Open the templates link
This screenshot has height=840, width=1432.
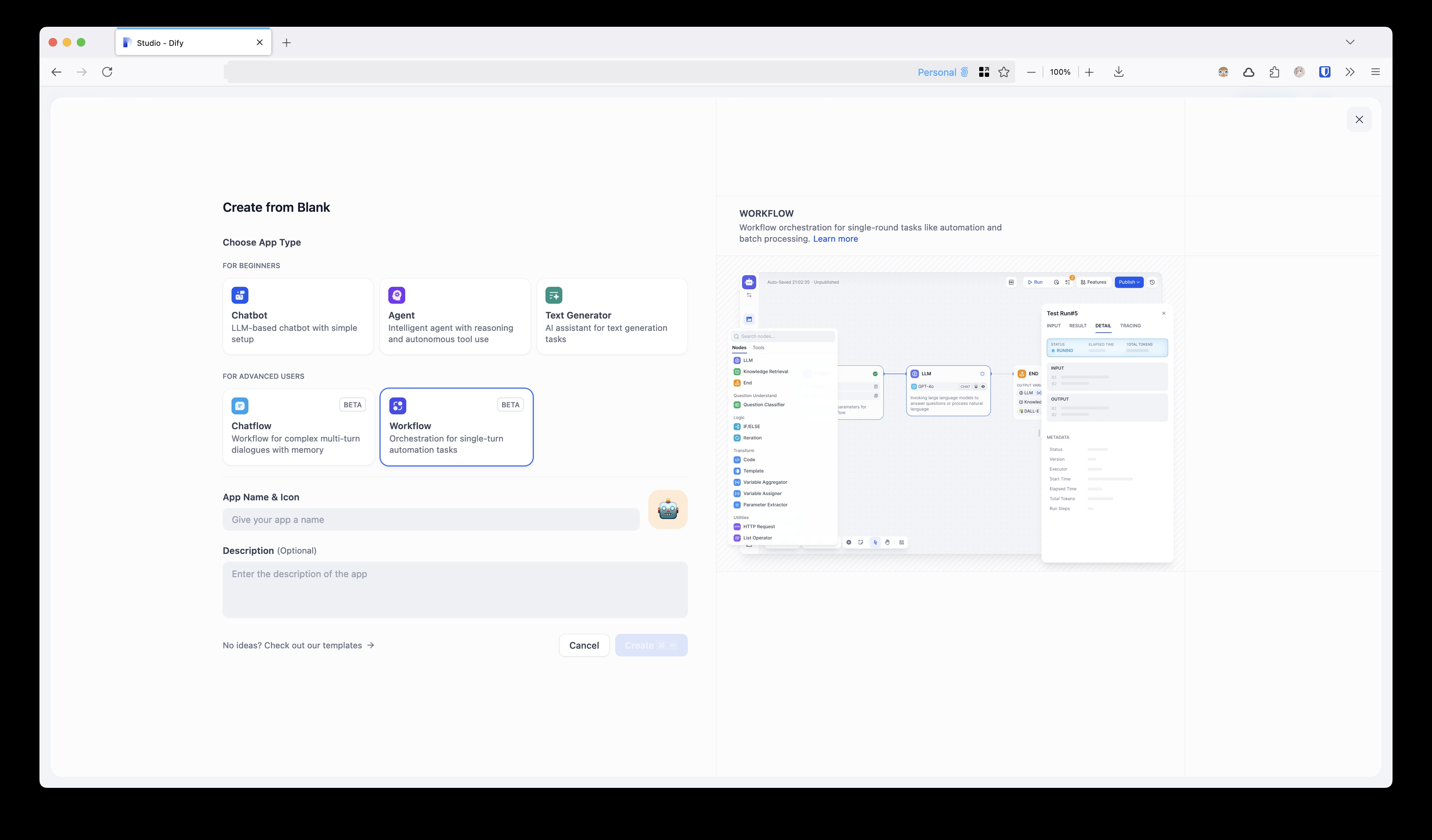tap(298, 645)
